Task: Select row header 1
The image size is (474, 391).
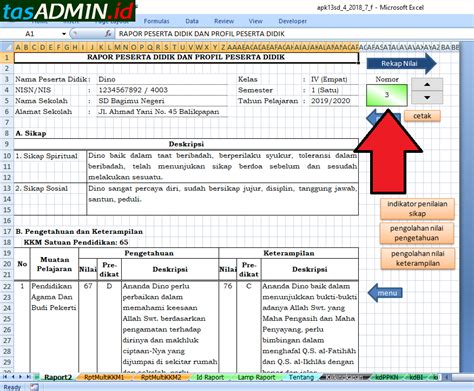Action: pos(7,57)
